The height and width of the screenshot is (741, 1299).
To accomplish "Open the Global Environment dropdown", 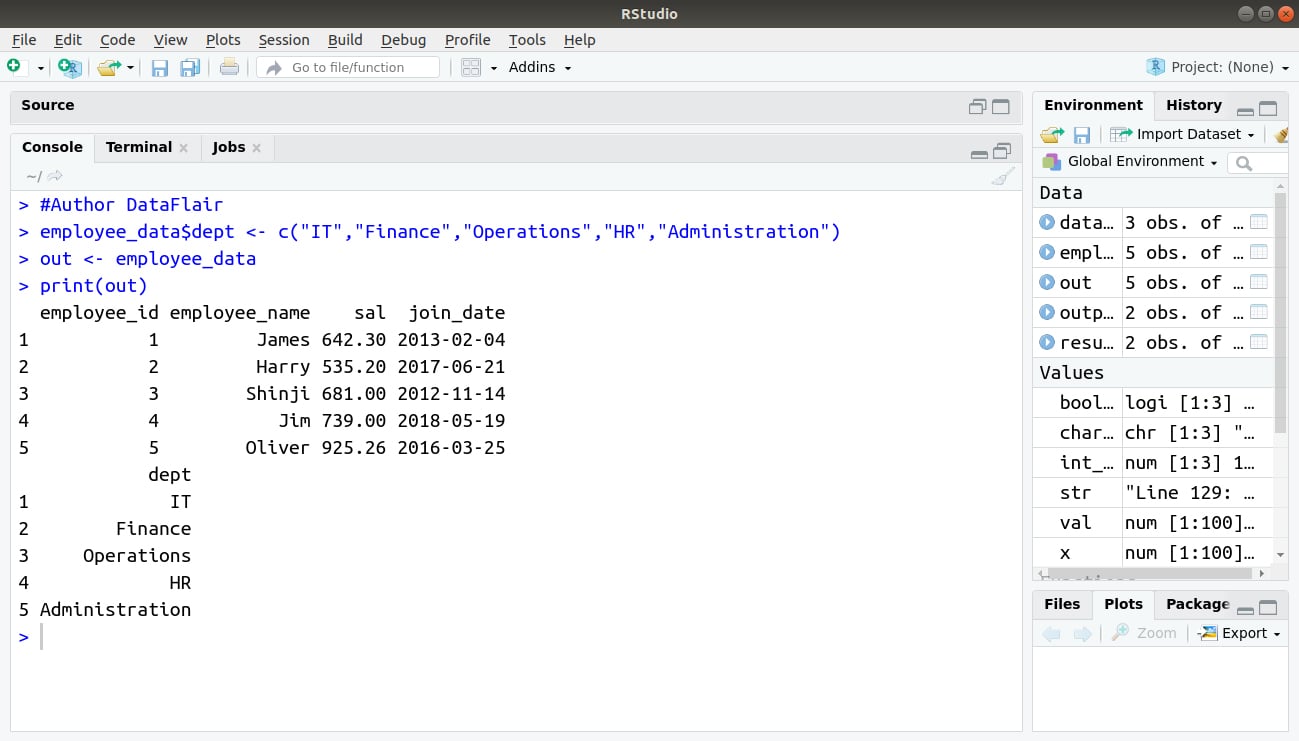I will pyautogui.click(x=1130, y=162).
